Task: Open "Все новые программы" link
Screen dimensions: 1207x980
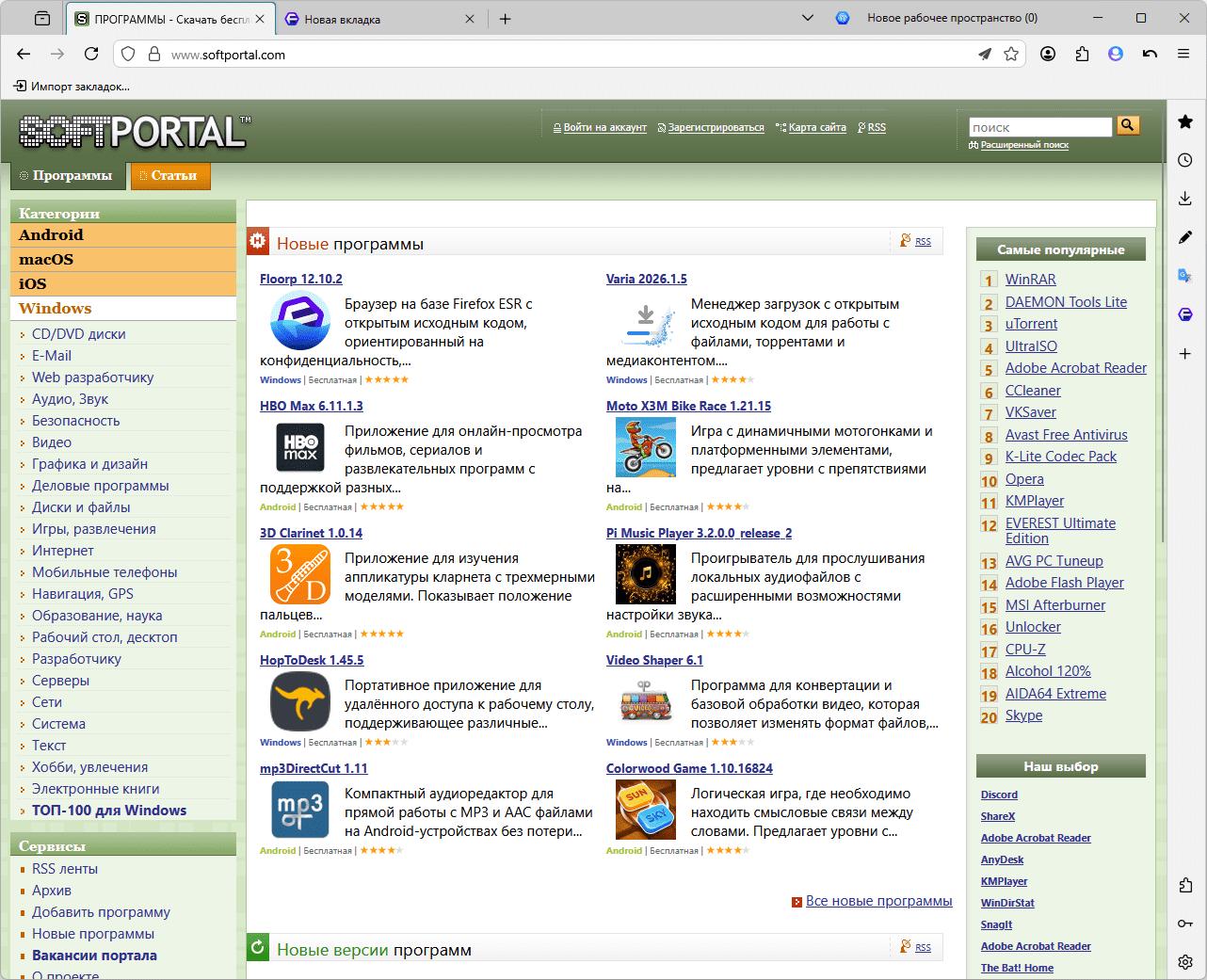Action: (879, 901)
